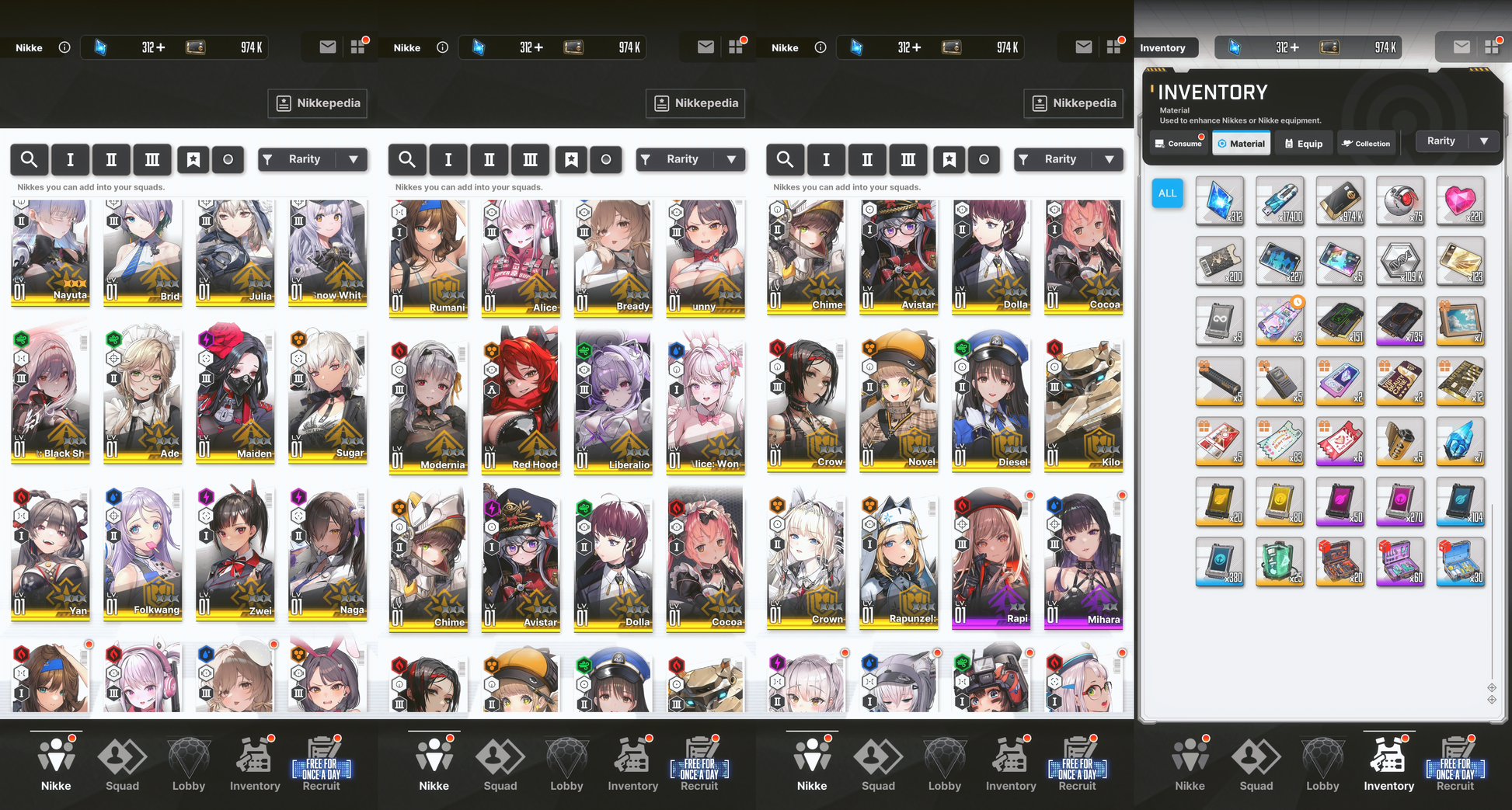The image size is (1512, 810).
Task: Open the Nayuta character card
Action: tap(51, 252)
